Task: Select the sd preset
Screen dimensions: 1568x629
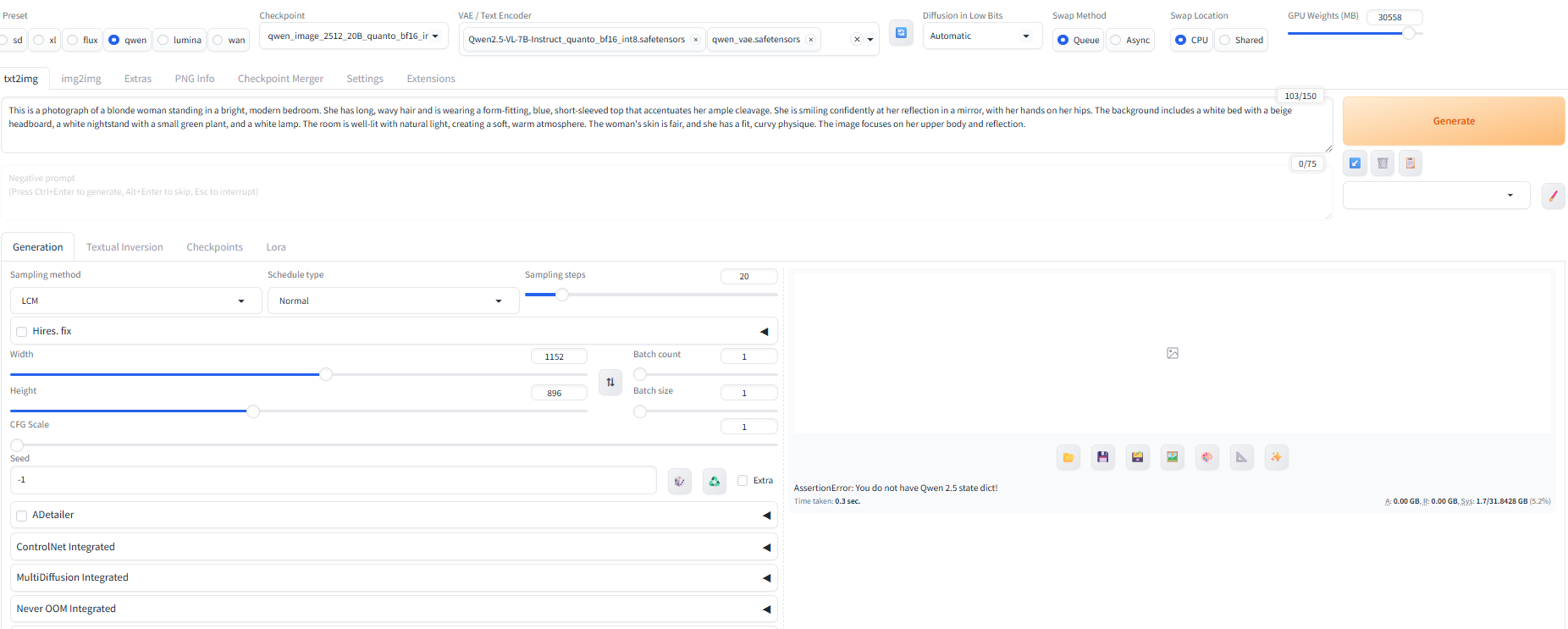Action: tap(12, 40)
